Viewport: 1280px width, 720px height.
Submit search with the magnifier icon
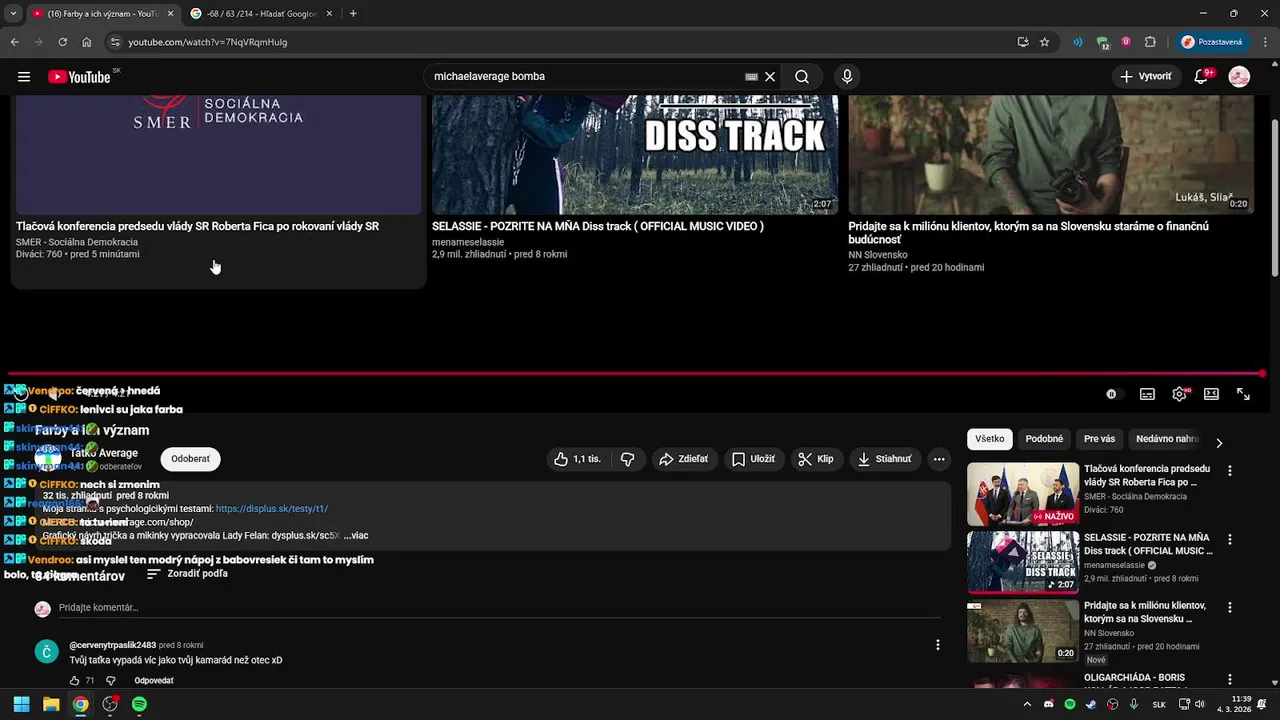click(802, 77)
